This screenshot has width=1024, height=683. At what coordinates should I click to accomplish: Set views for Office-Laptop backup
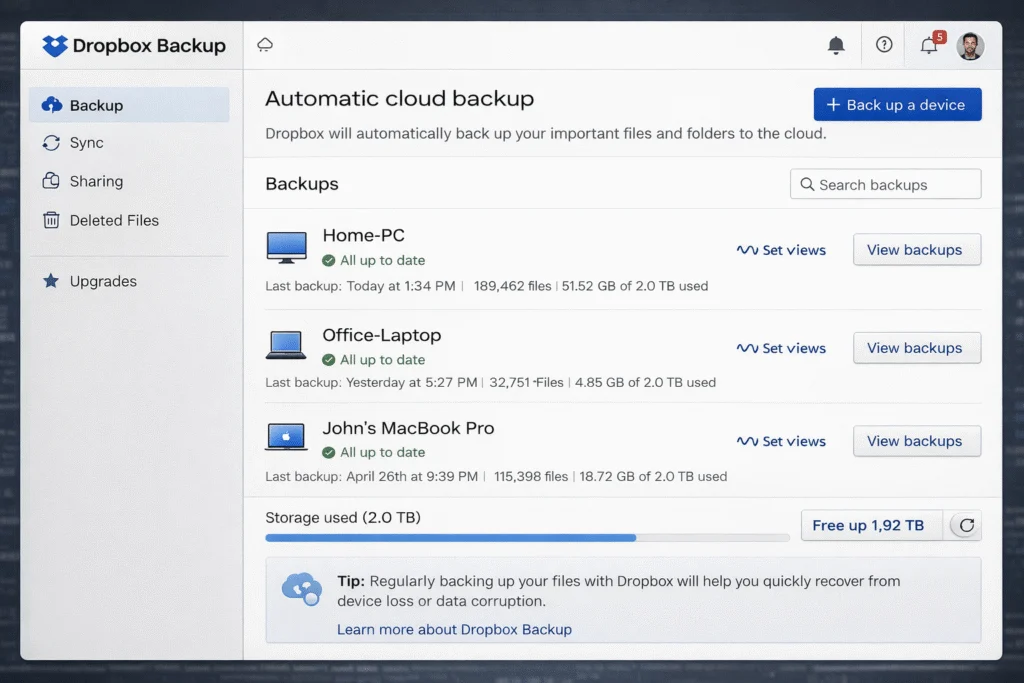coord(781,348)
